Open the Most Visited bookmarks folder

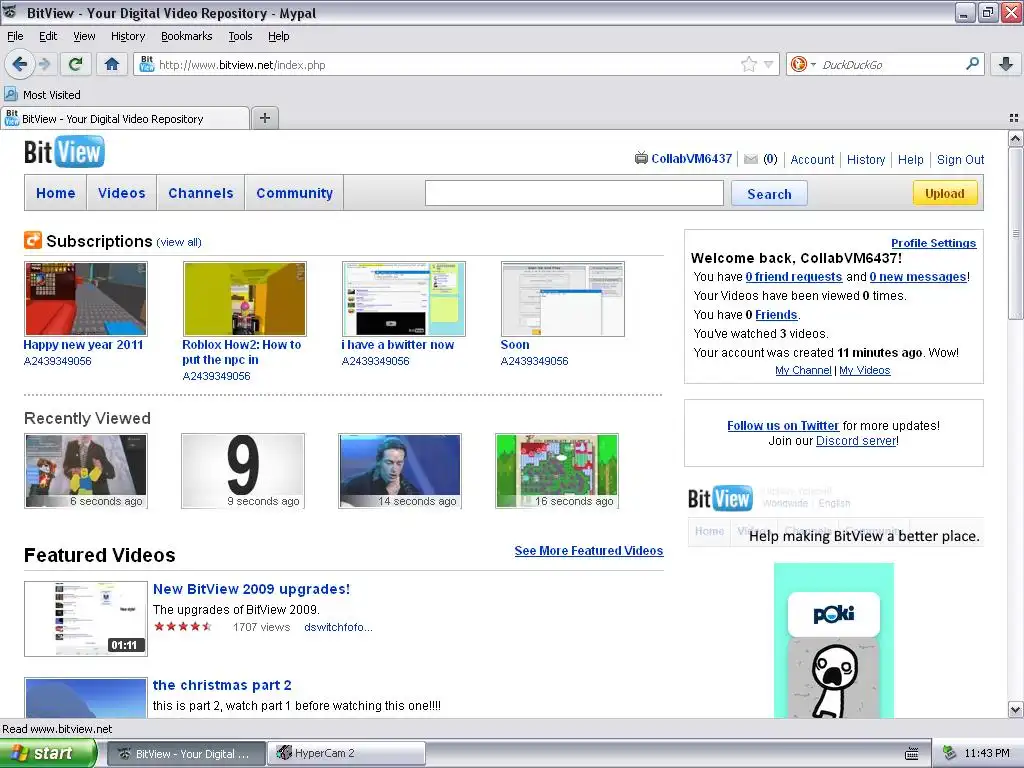(x=43, y=95)
